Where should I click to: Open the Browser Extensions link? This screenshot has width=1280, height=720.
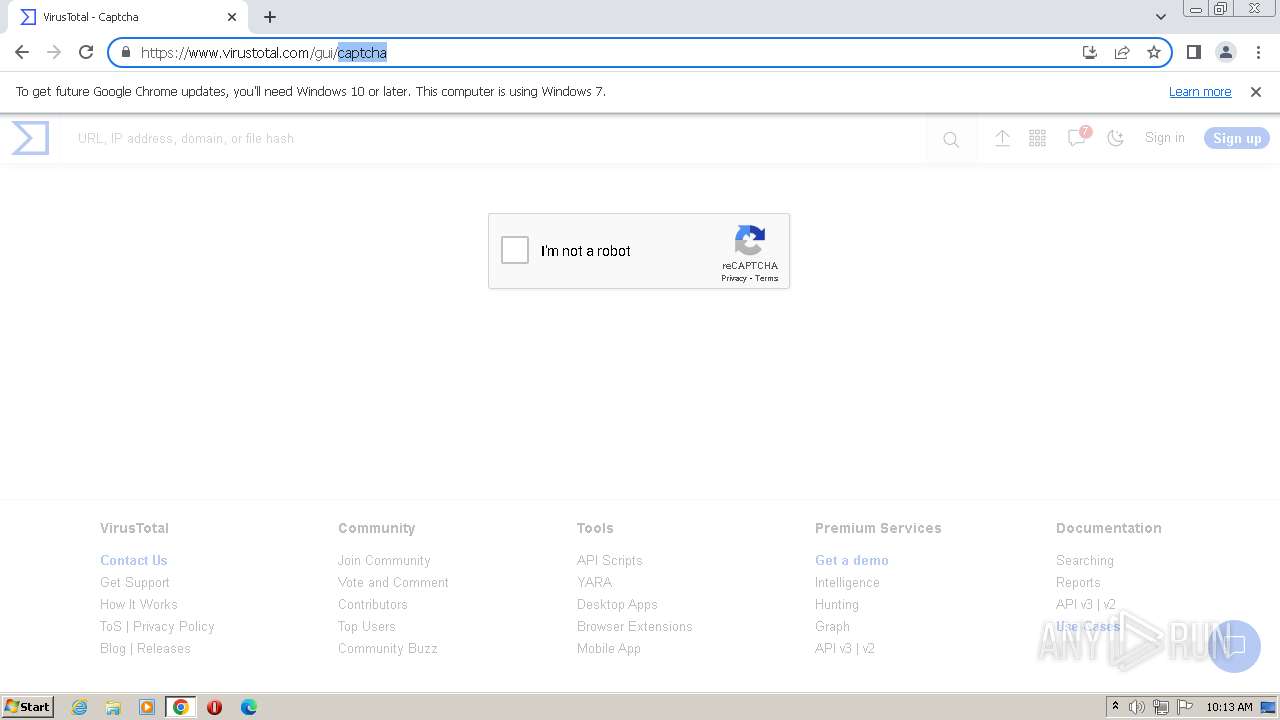[x=635, y=626]
